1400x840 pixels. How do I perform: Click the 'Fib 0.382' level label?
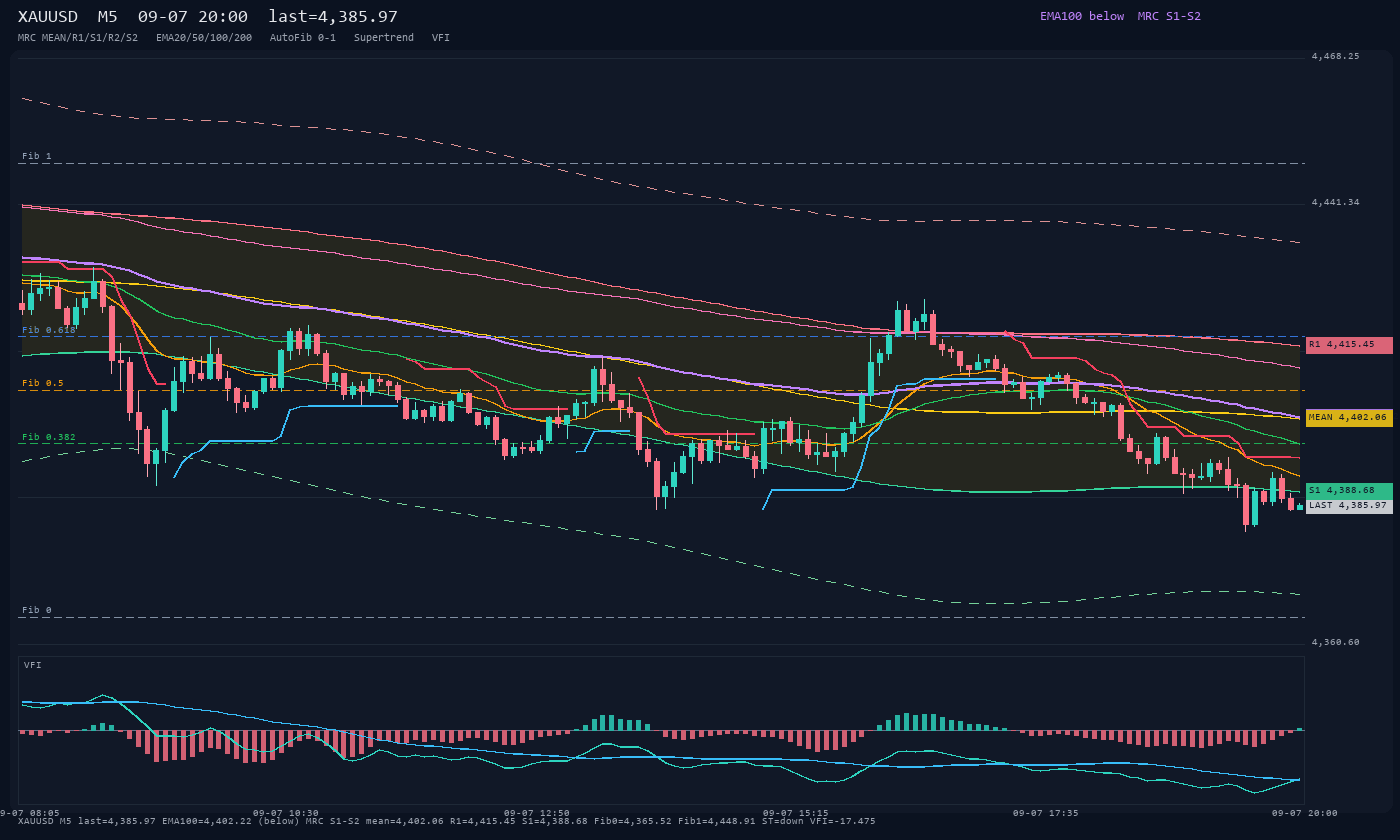coord(49,438)
